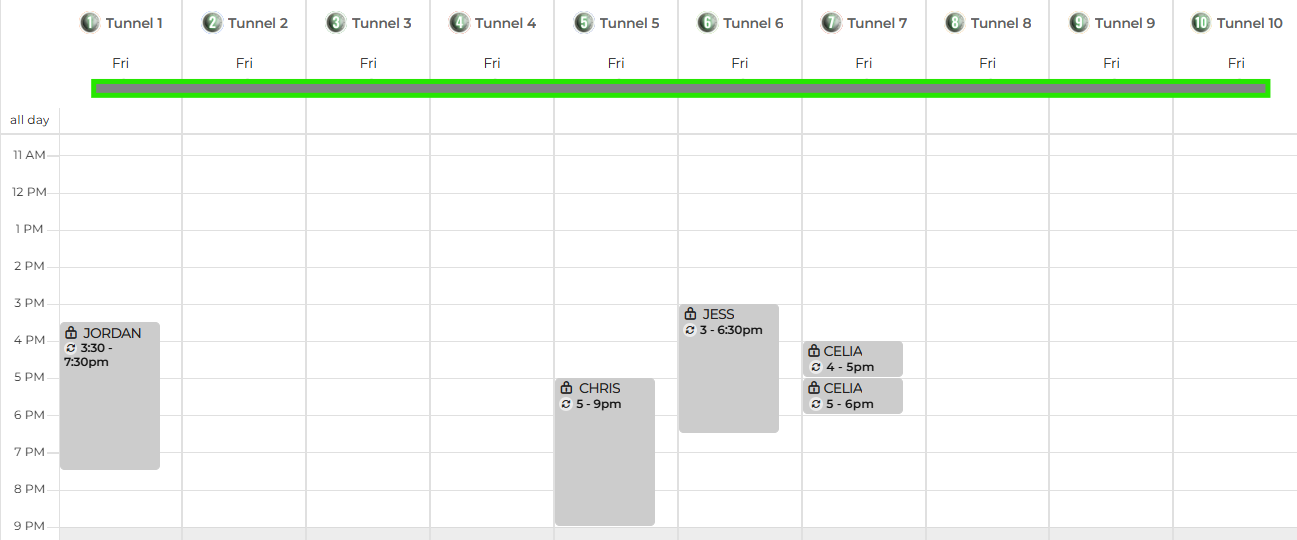Click recurring icon on CELIA 4 - 5pm booking
Screen dimensions: 1297x540
click(x=815, y=367)
